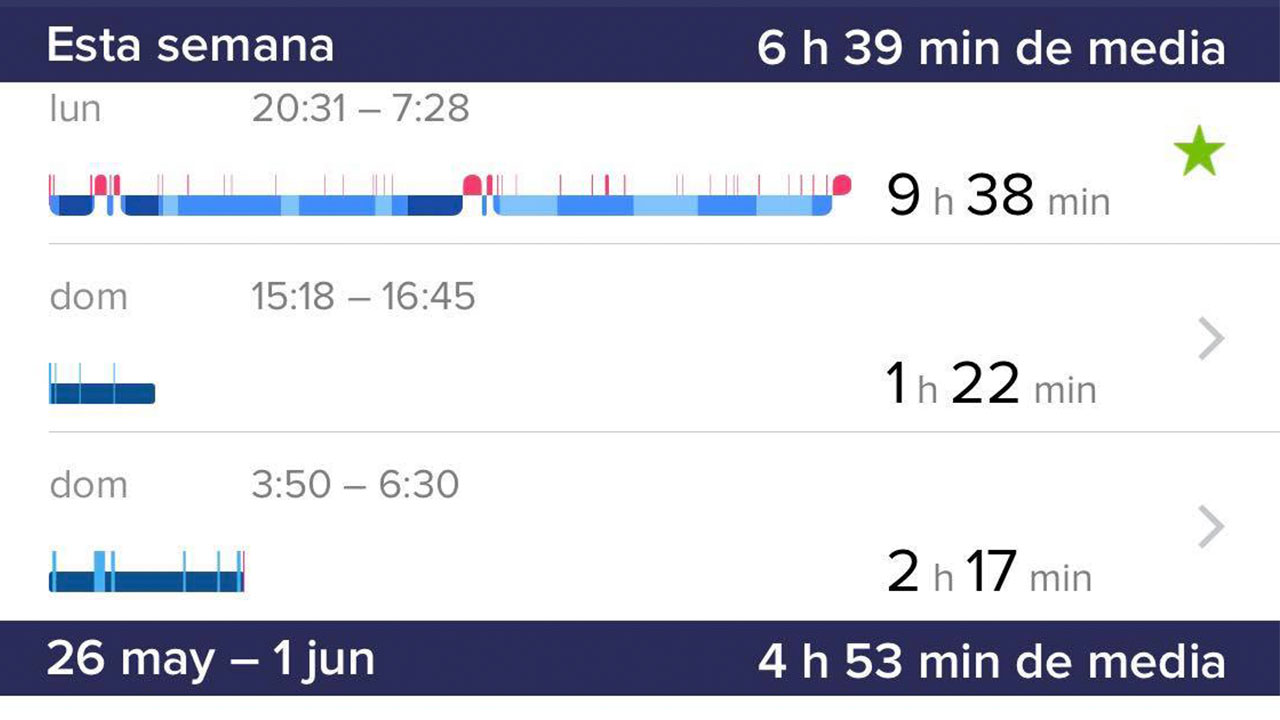Expand Sunday 3:50 sleep entry chevron

(1211, 527)
